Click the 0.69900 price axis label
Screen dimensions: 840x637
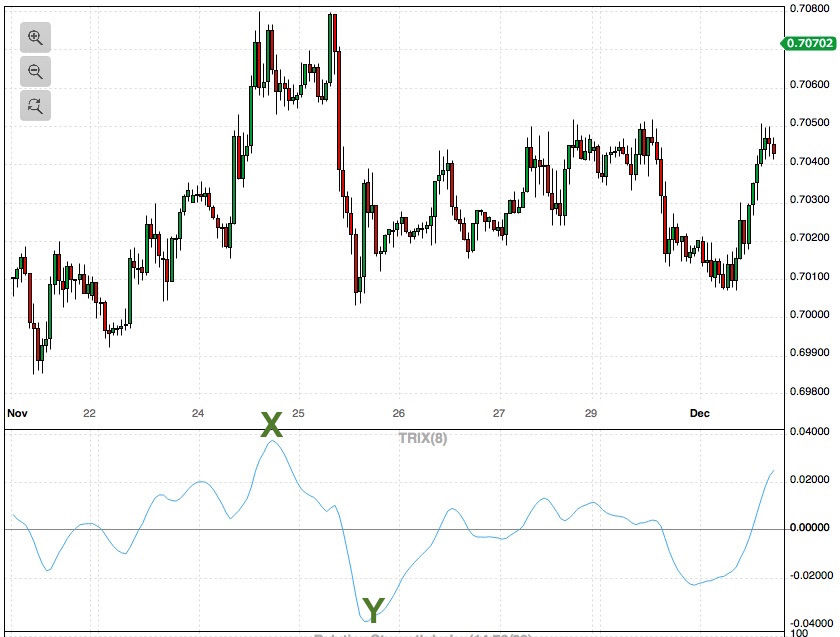click(x=809, y=353)
